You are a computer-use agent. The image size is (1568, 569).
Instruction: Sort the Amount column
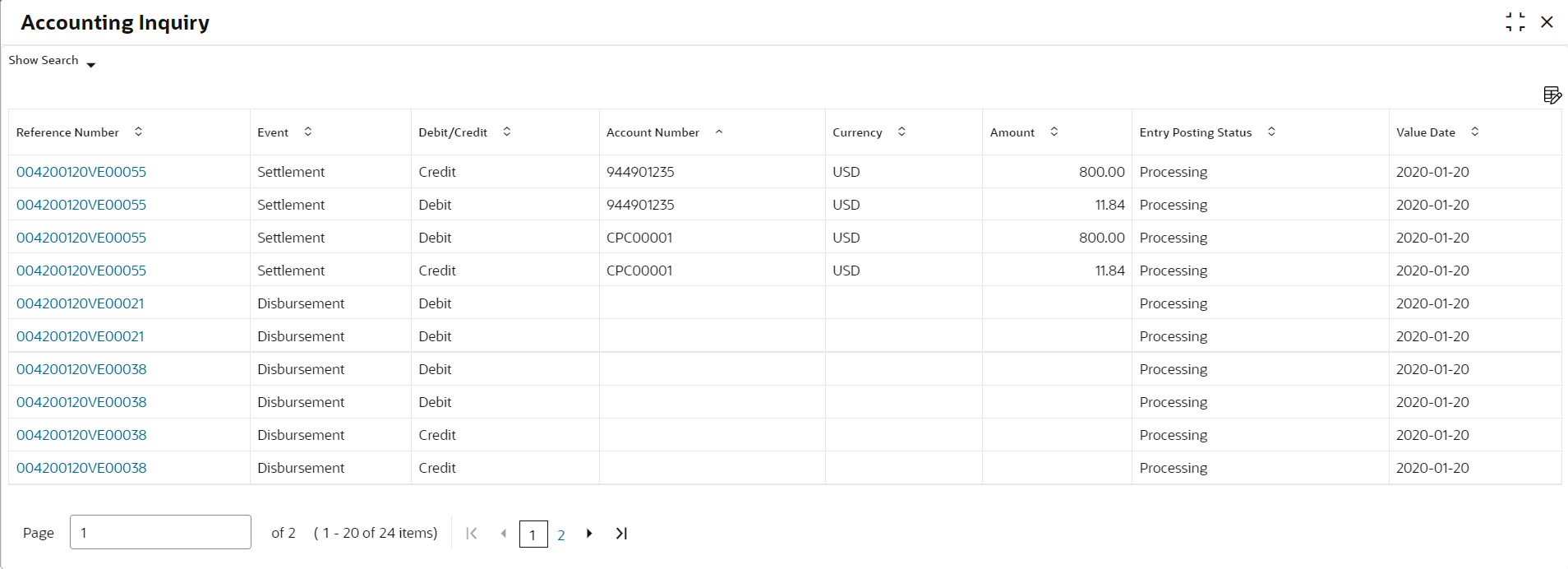pos(1054,132)
